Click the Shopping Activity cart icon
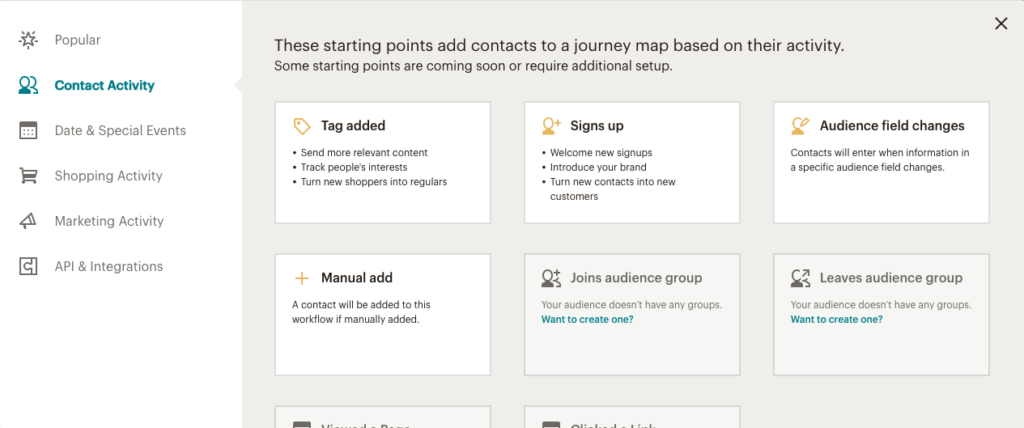Viewport: 1024px width, 428px height. point(28,176)
